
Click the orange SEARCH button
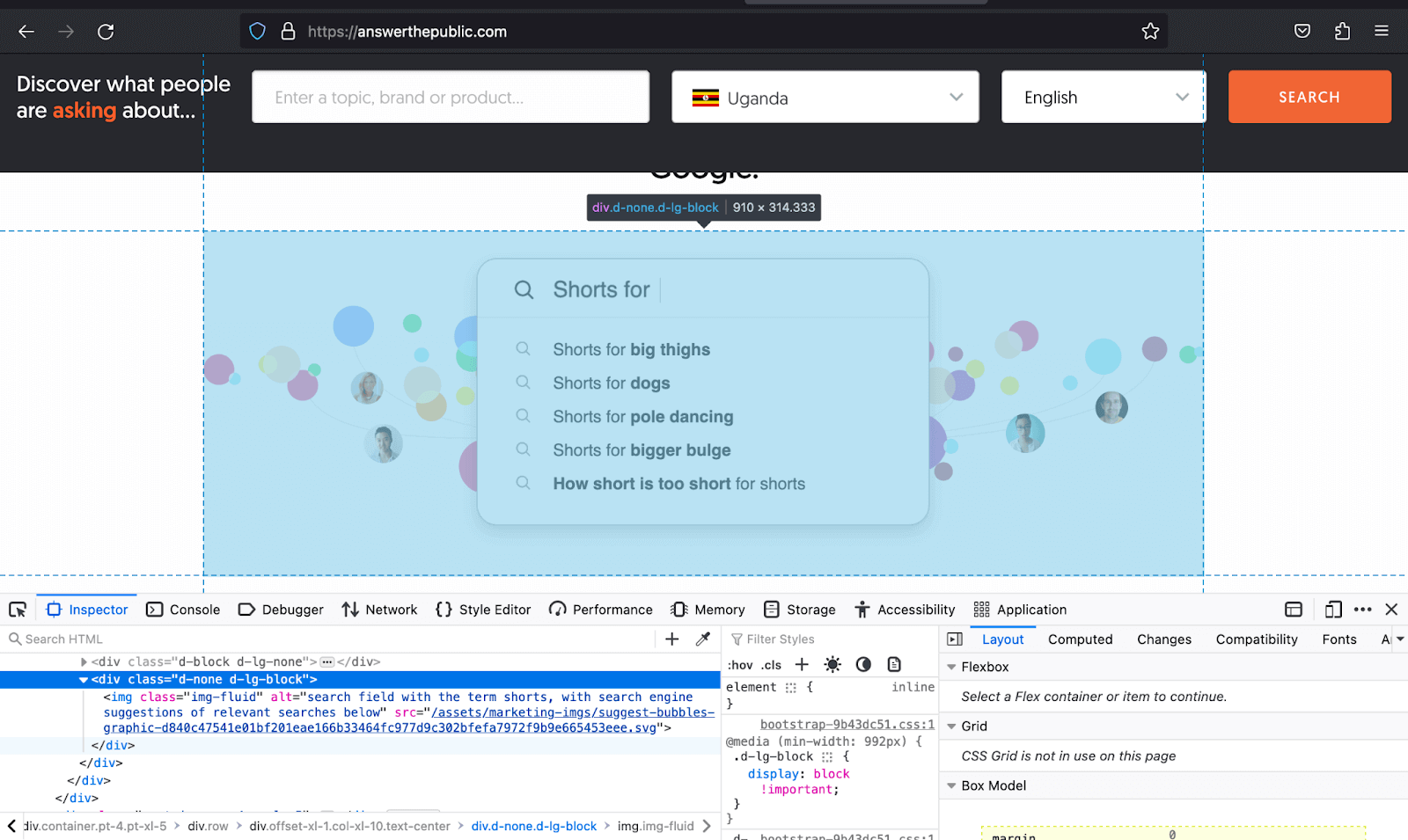1309,97
